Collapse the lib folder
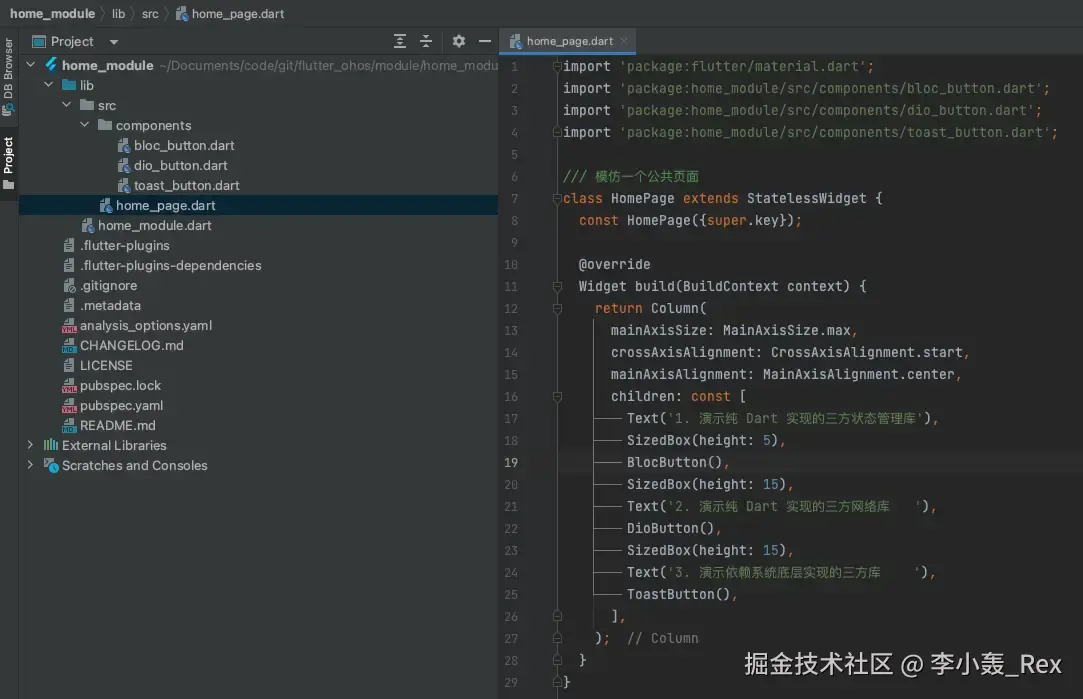The image size is (1083, 699). tap(48, 85)
